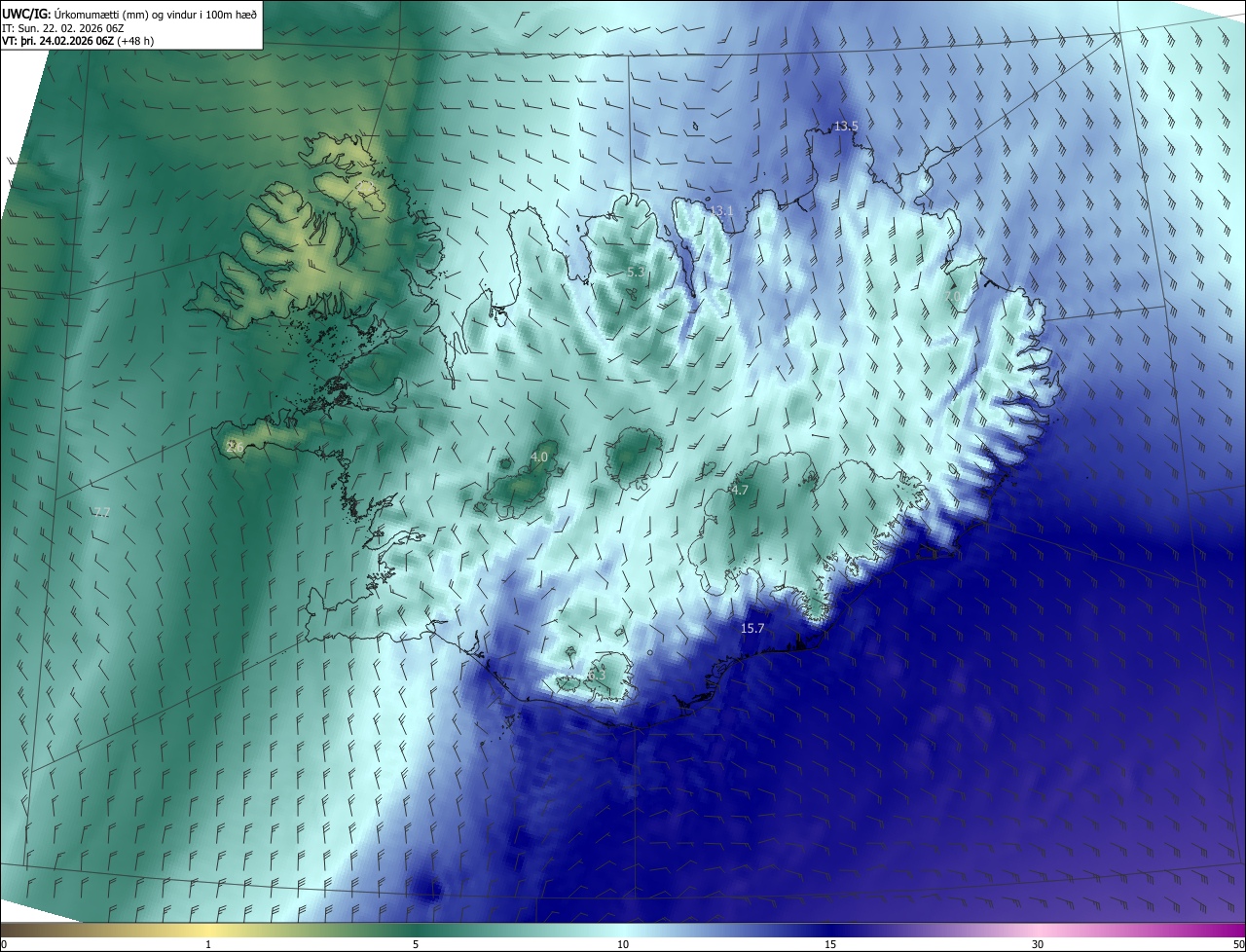1246x952 pixels.
Task: Click the 6.3 precipitation value label
Action: (x=596, y=675)
